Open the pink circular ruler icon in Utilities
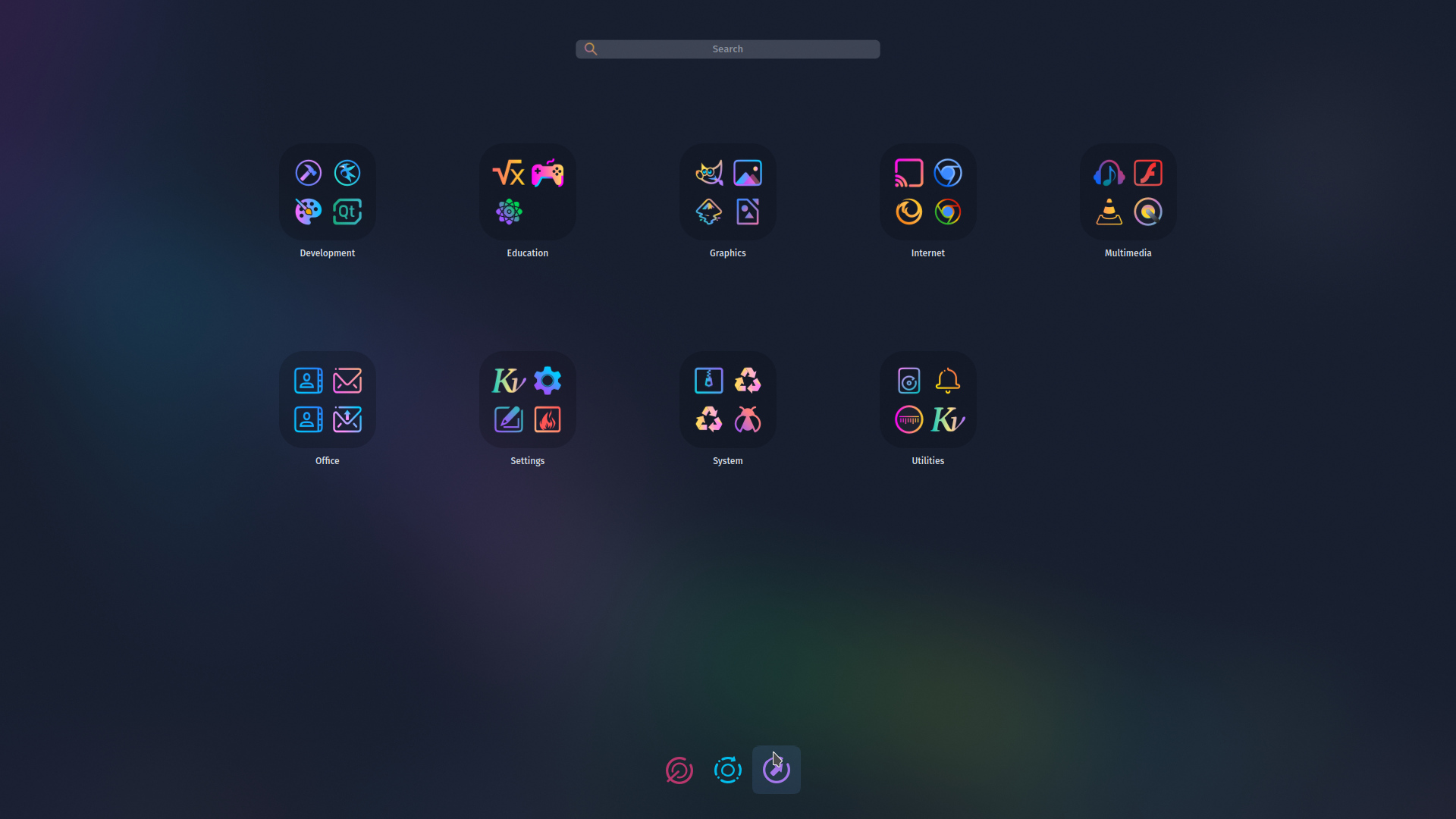This screenshot has width=1456, height=819. tap(908, 419)
